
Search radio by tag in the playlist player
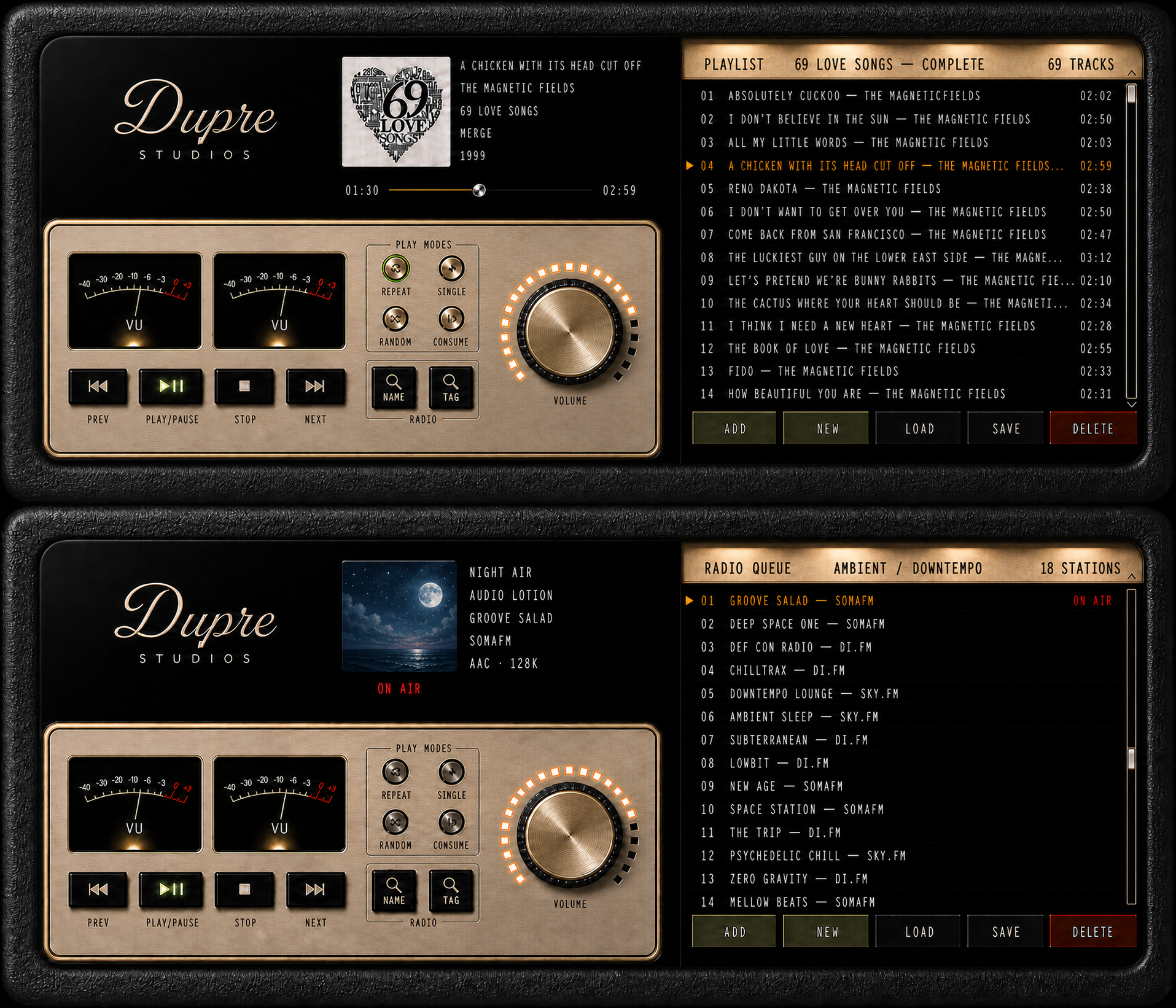(x=451, y=388)
